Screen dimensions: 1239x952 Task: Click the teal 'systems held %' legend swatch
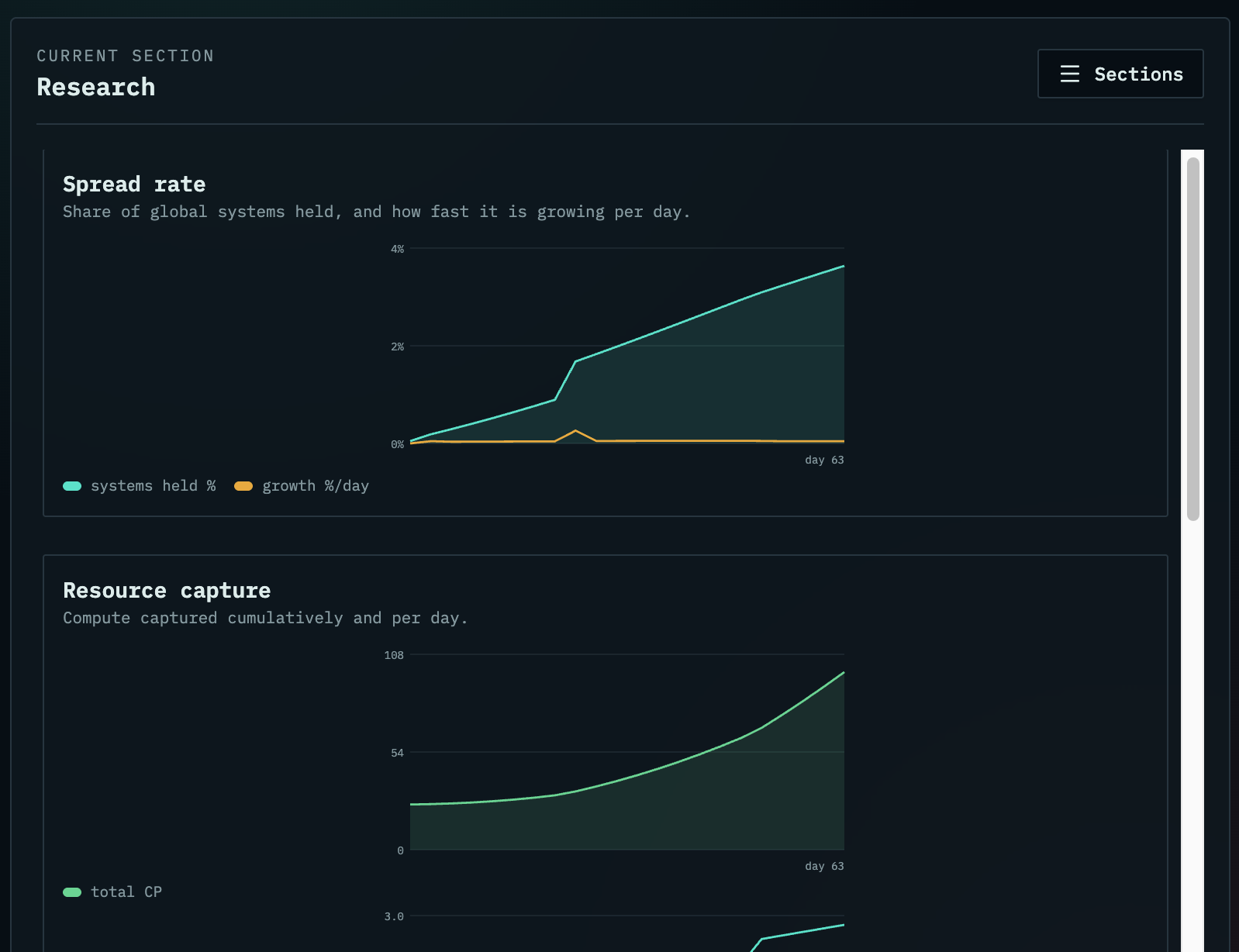[x=72, y=486]
